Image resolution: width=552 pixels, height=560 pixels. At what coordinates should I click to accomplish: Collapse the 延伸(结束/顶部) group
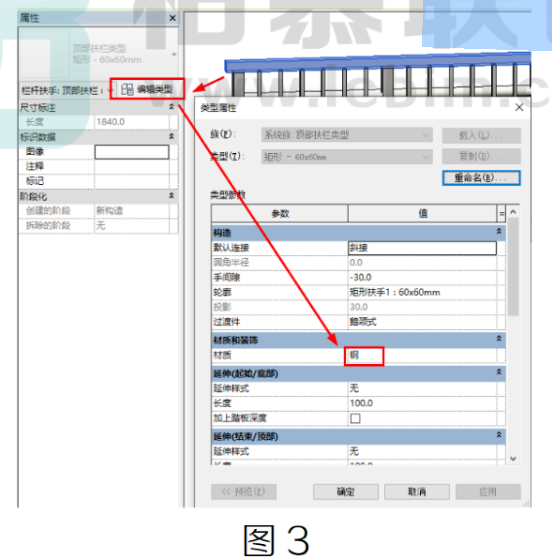click(499, 435)
